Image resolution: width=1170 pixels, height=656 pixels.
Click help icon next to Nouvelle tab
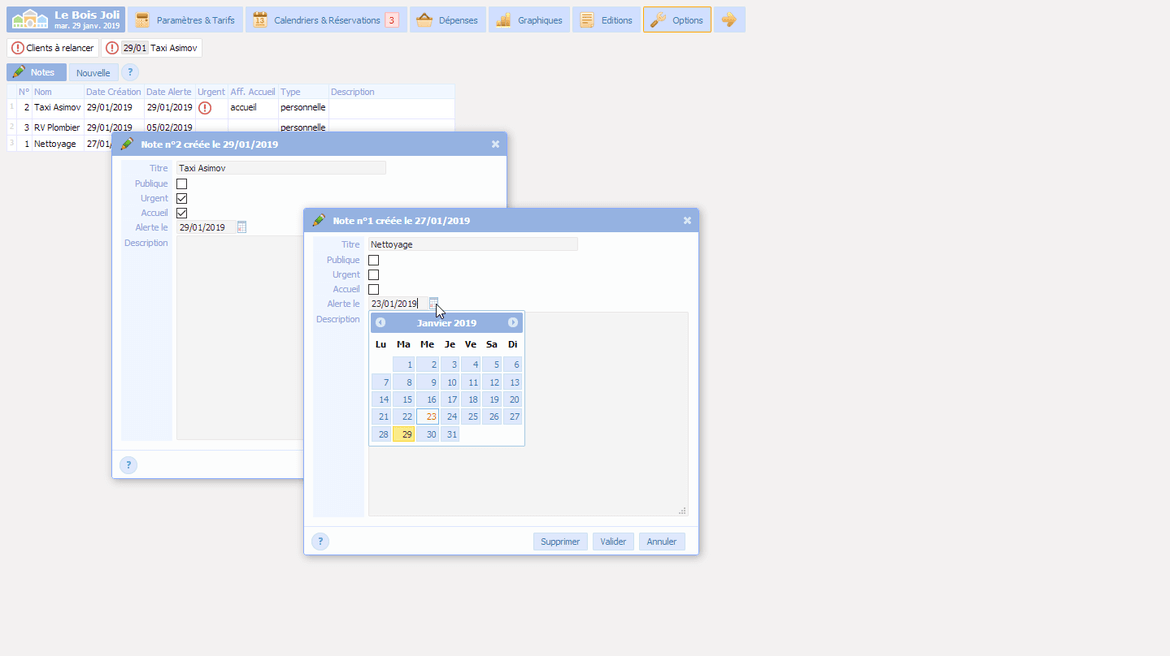tap(130, 73)
